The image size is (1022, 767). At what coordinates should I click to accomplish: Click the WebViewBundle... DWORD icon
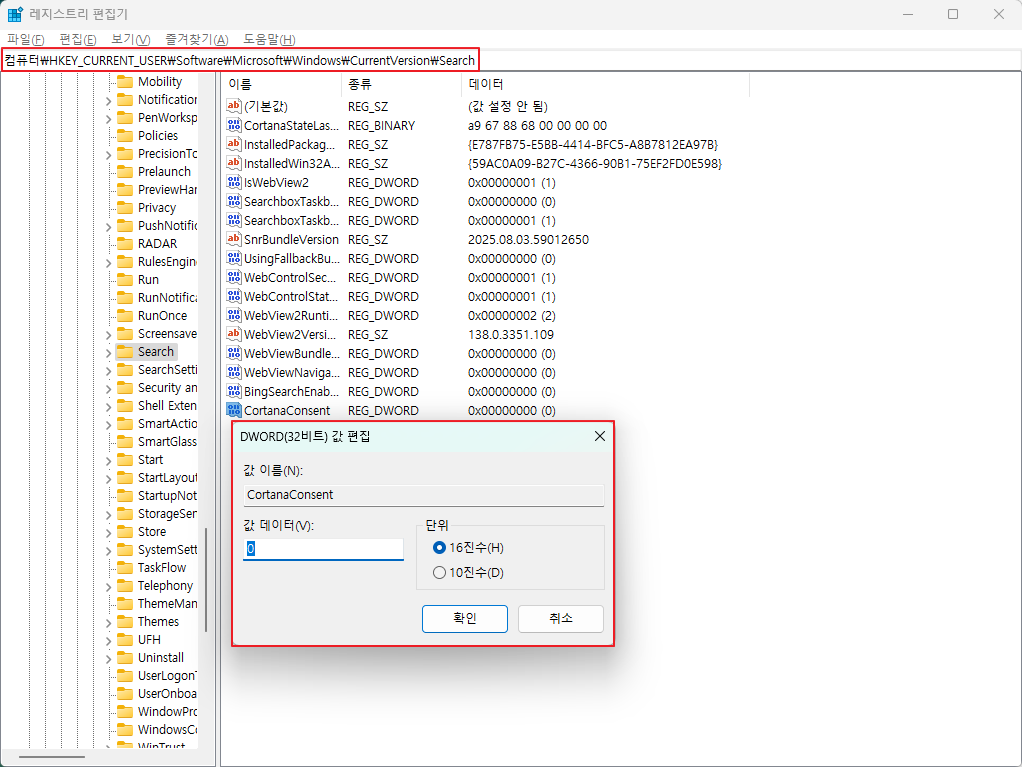pos(234,353)
